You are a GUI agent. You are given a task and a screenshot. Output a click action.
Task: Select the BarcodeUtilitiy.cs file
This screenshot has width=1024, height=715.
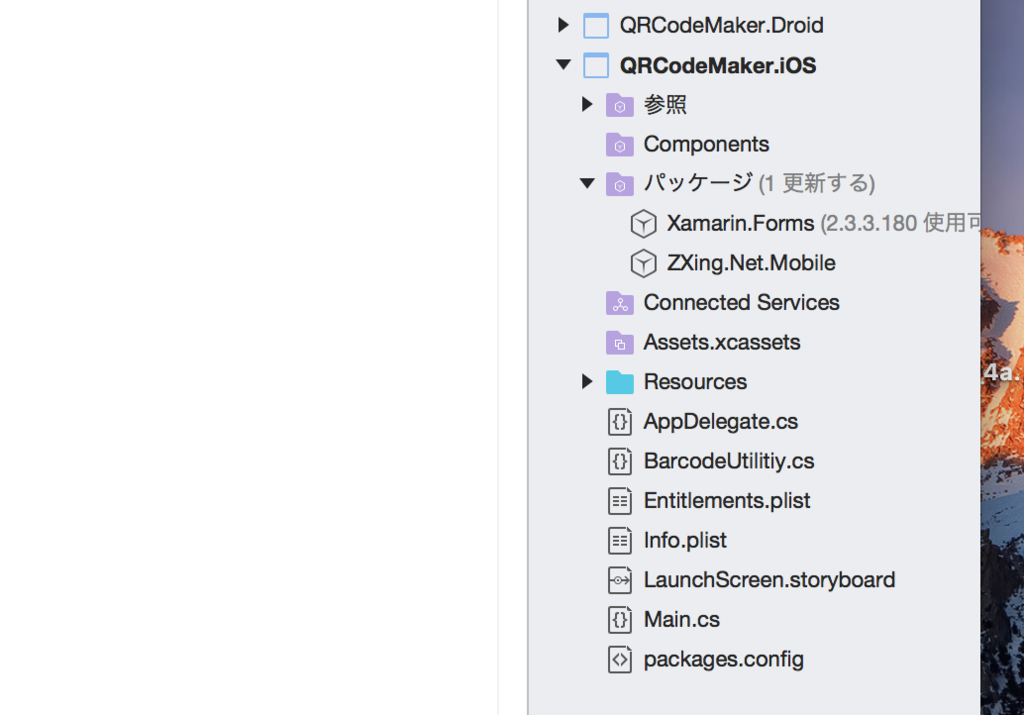(x=728, y=461)
